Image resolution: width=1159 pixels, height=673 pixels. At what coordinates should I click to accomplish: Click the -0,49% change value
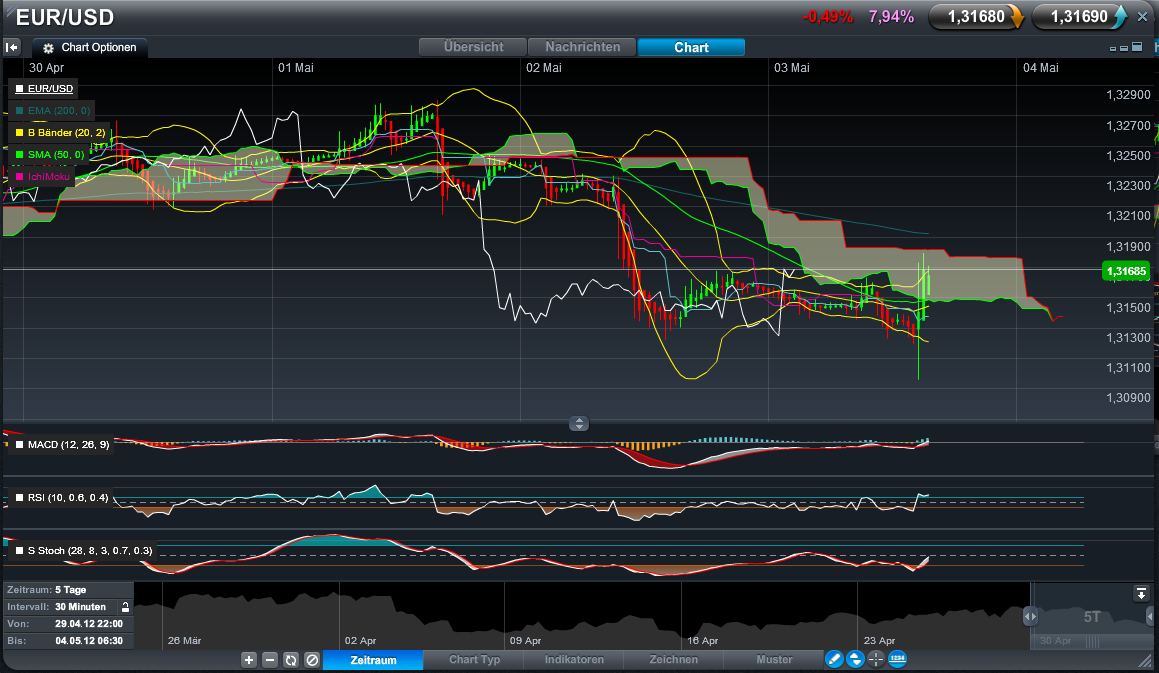tap(828, 17)
